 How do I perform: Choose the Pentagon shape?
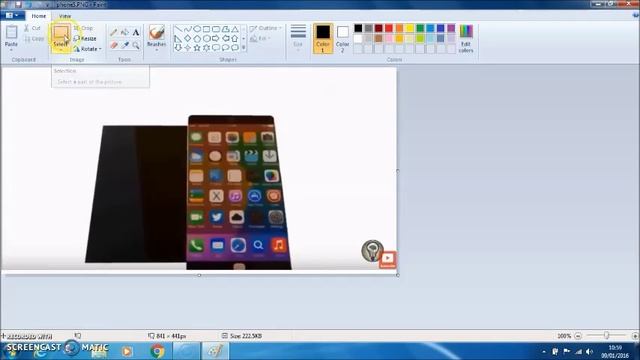coord(197,38)
